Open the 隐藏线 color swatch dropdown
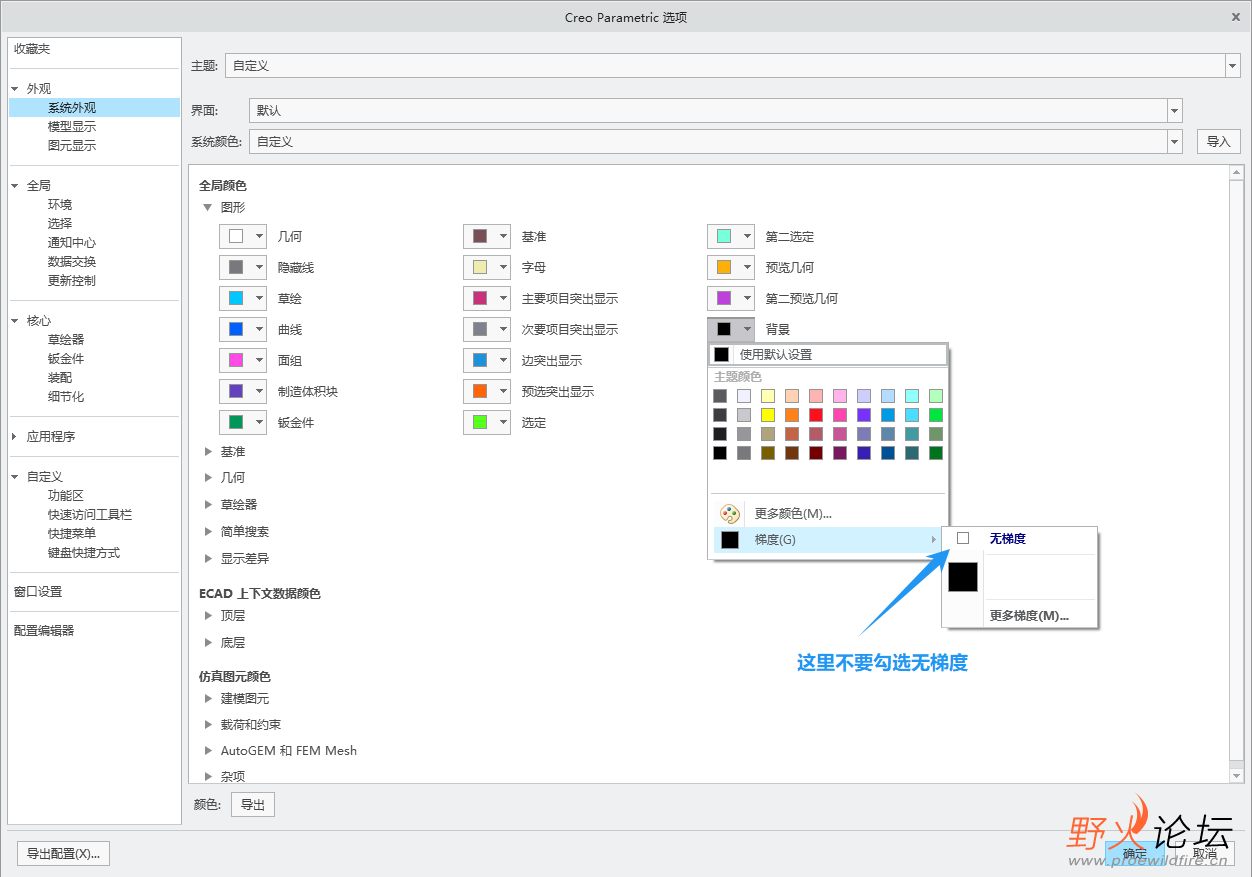 click(x=243, y=268)
